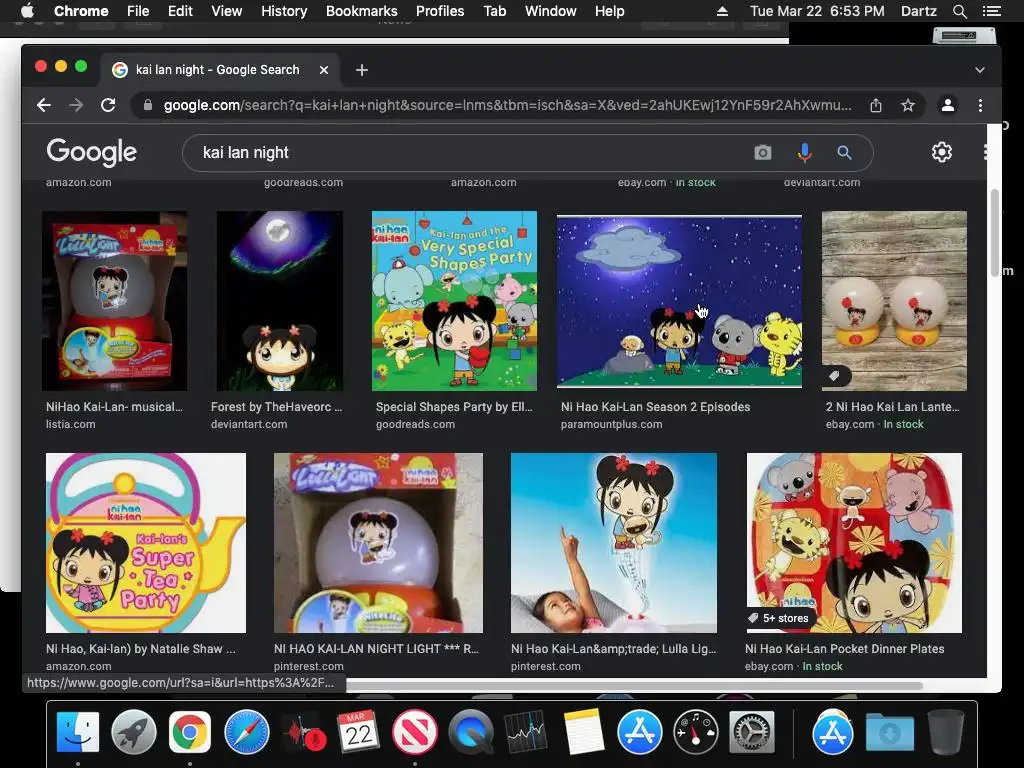Image resolution: width=1024 pixels, height=768 pixels.
Task: Open the Chrome menu in menu bar
Action: (x=81, y=11)
